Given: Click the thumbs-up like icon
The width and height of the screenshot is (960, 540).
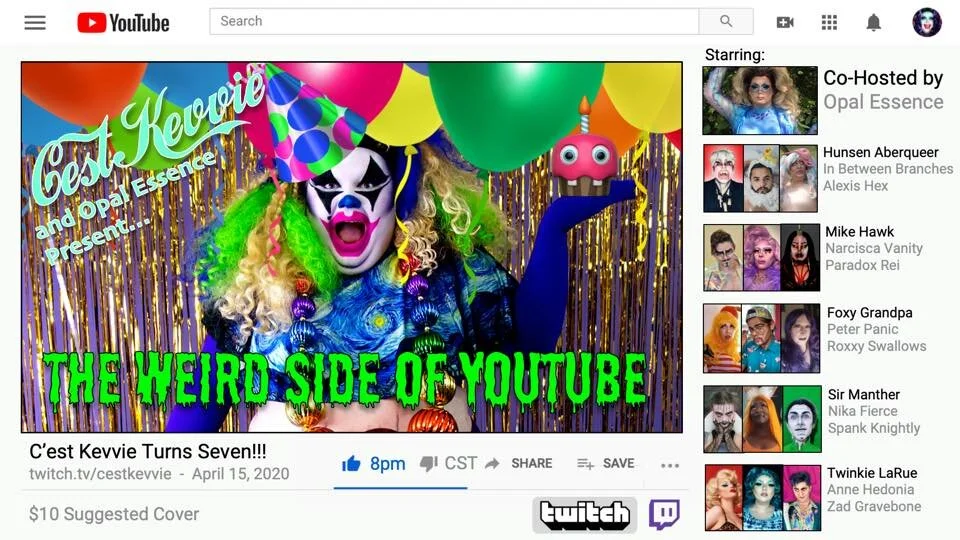Looking at the screenshot, I should (351, 464).
